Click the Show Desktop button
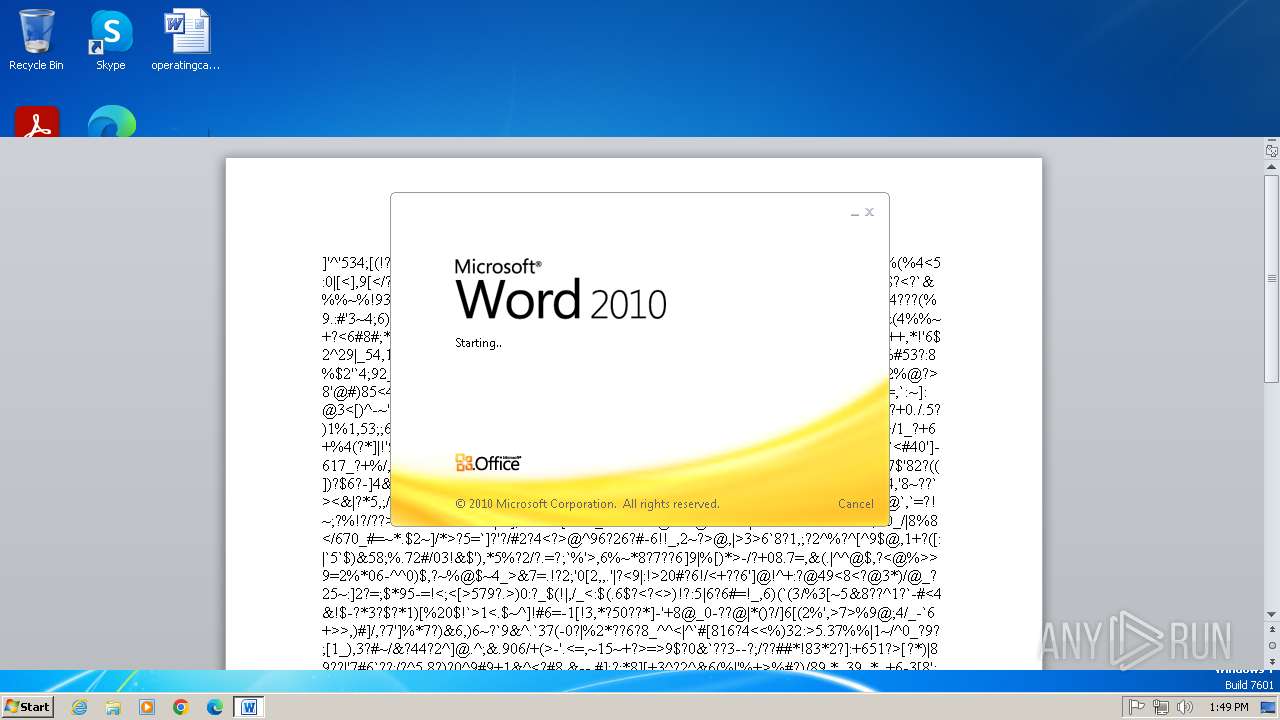Viewport: 1280px width, 720px height. 1269,707
